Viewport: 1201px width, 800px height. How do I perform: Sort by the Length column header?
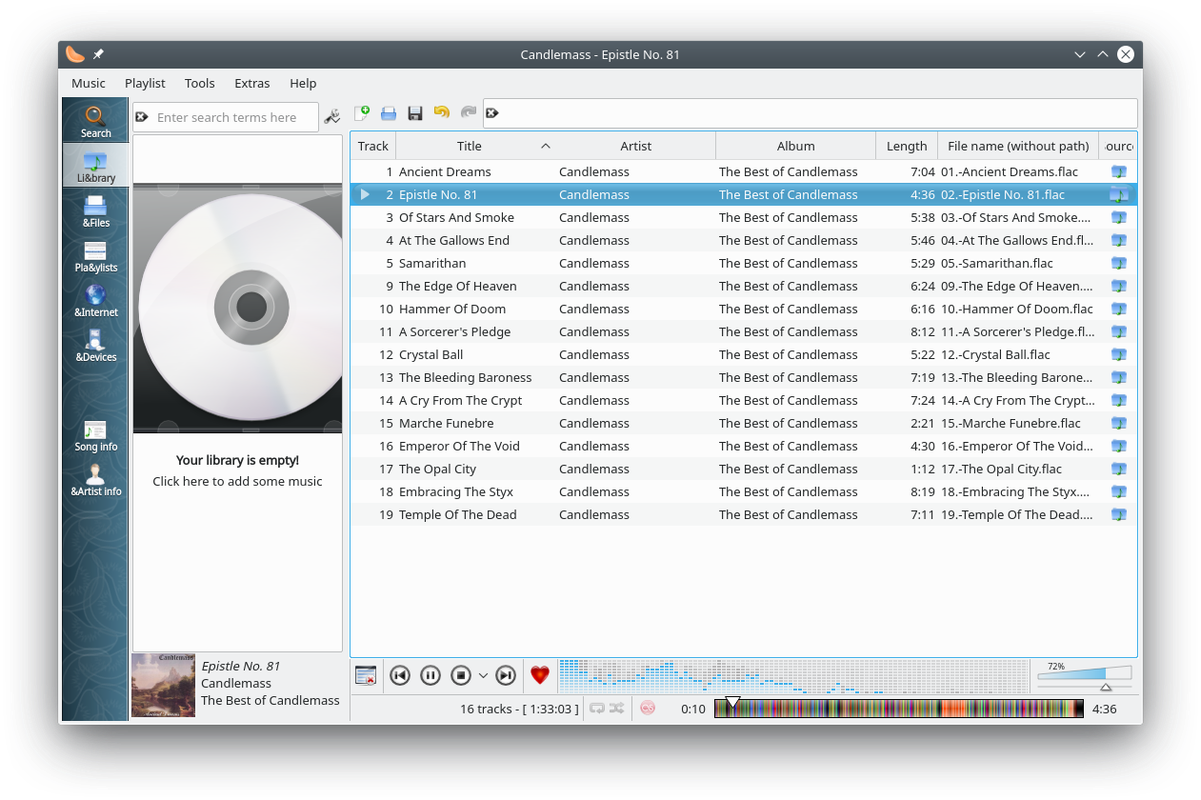[x=907, y=146]
